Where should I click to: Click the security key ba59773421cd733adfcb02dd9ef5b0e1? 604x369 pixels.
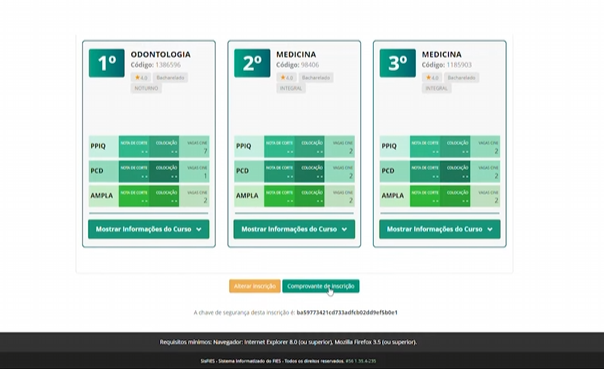347,312
